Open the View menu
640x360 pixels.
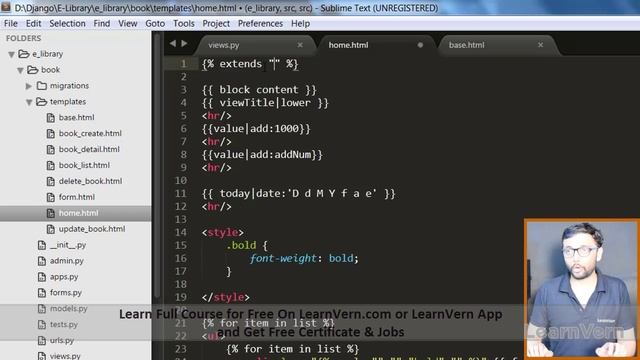pos(128,24)
